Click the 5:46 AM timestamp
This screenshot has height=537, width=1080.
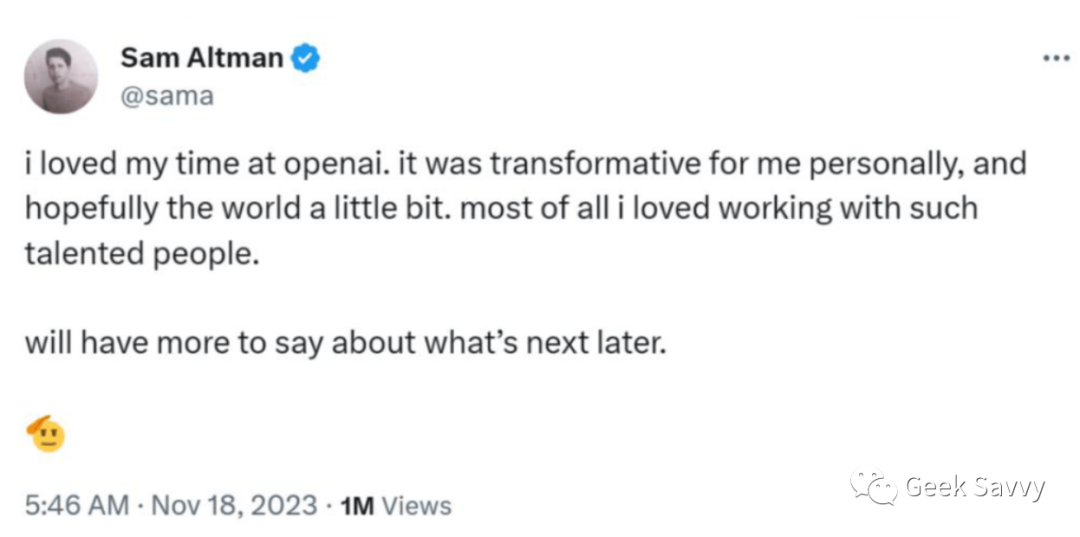point(76,506)
